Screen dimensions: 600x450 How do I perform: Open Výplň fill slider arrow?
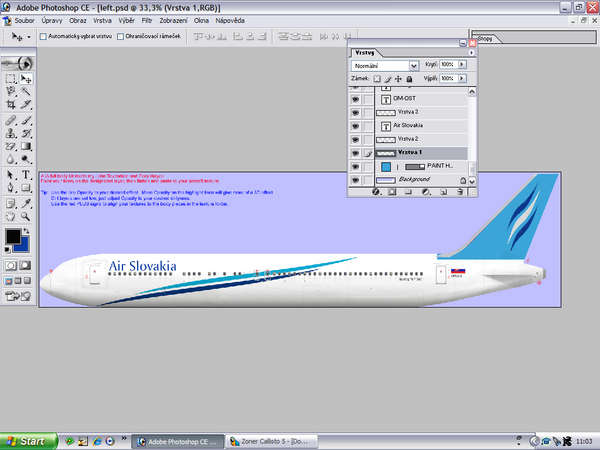(x=462, y=78)
